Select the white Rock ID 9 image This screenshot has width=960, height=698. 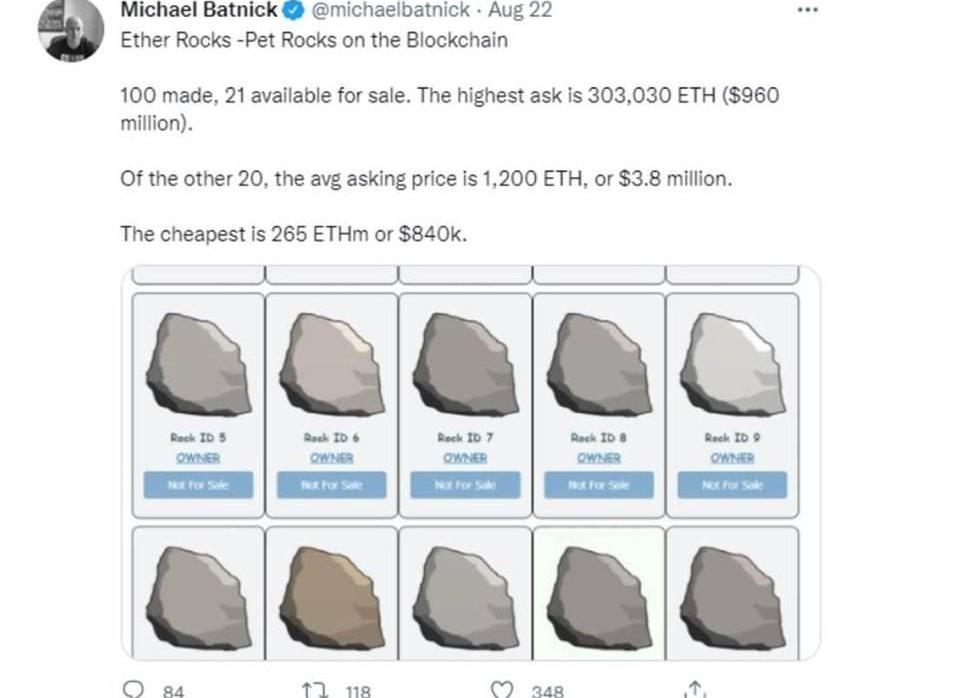731,363
